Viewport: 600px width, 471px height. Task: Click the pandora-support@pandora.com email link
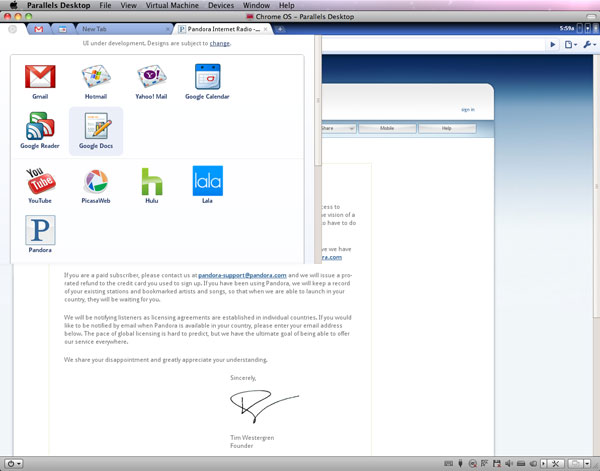click(242, 275)
